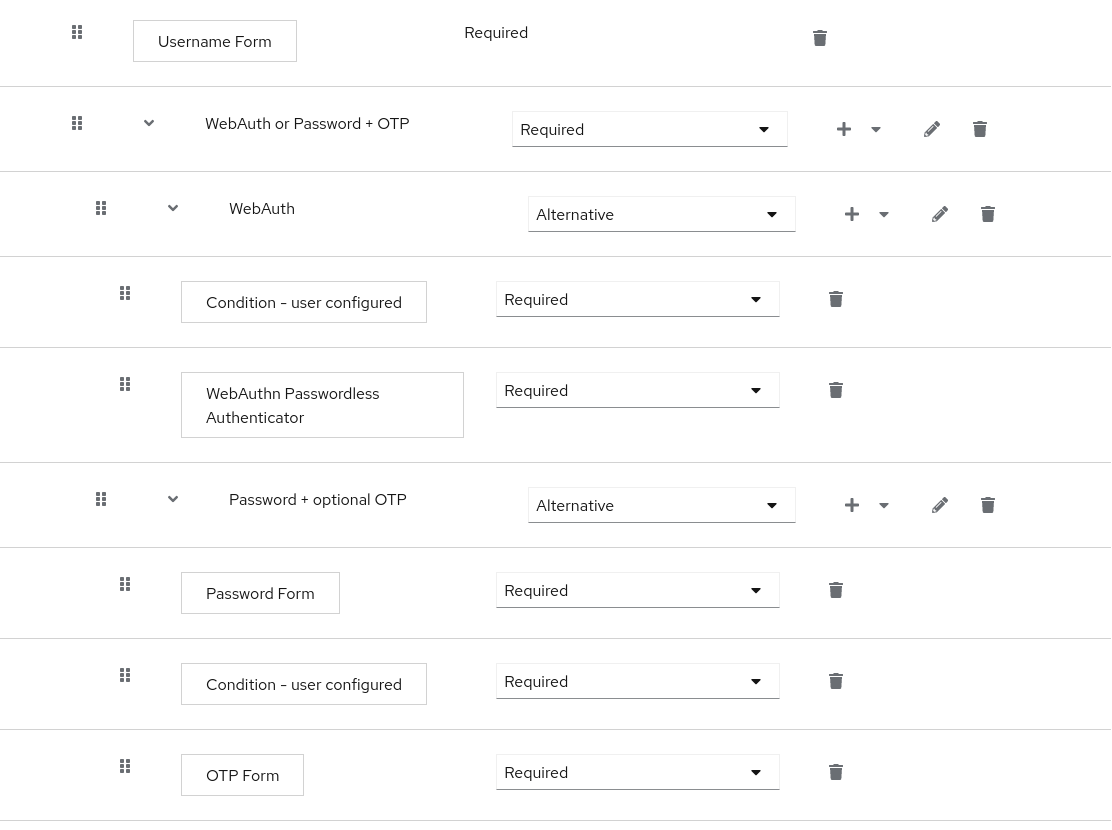Delete the Username Form execution

click(820, 38)
